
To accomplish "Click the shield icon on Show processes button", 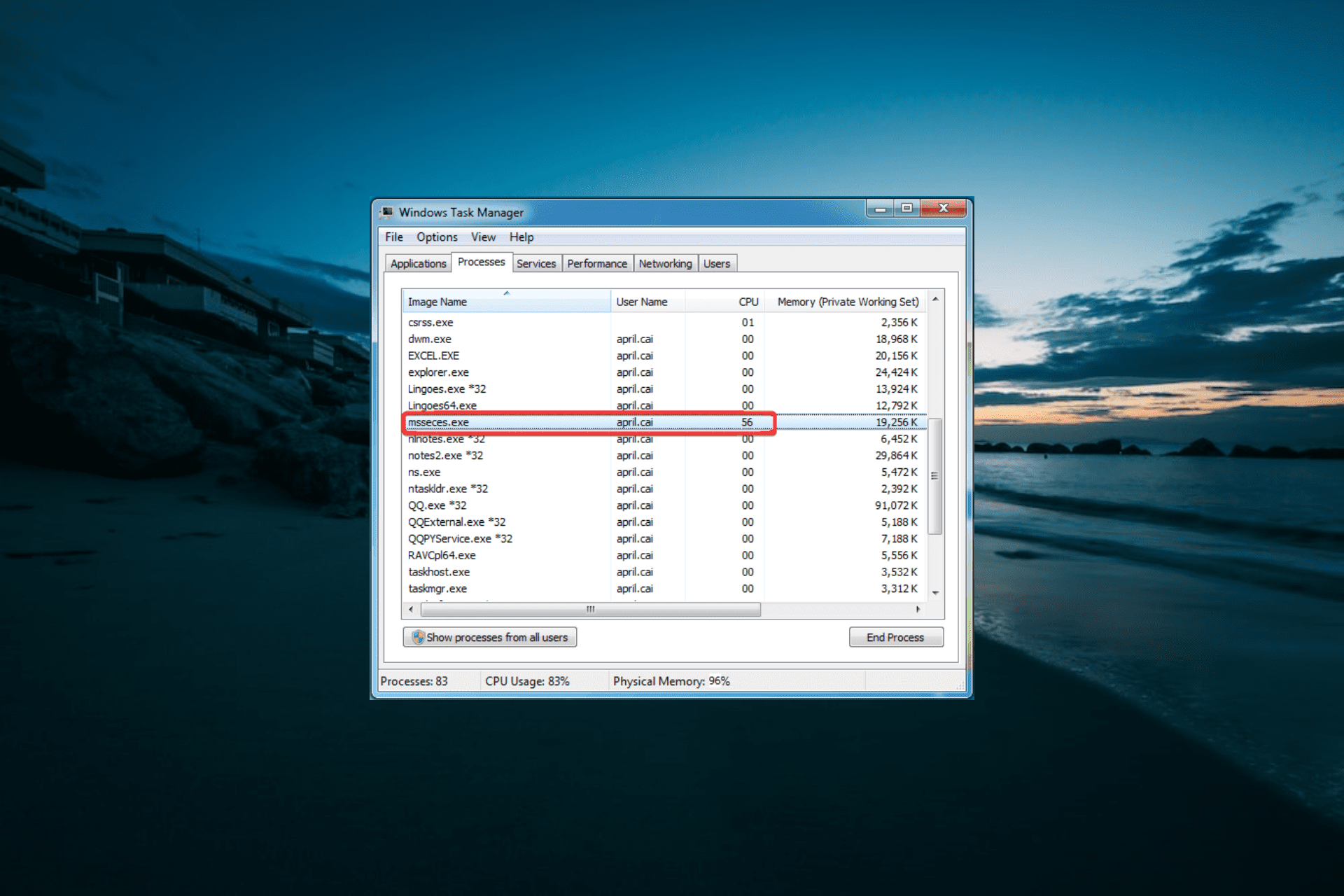I will 418,637.
